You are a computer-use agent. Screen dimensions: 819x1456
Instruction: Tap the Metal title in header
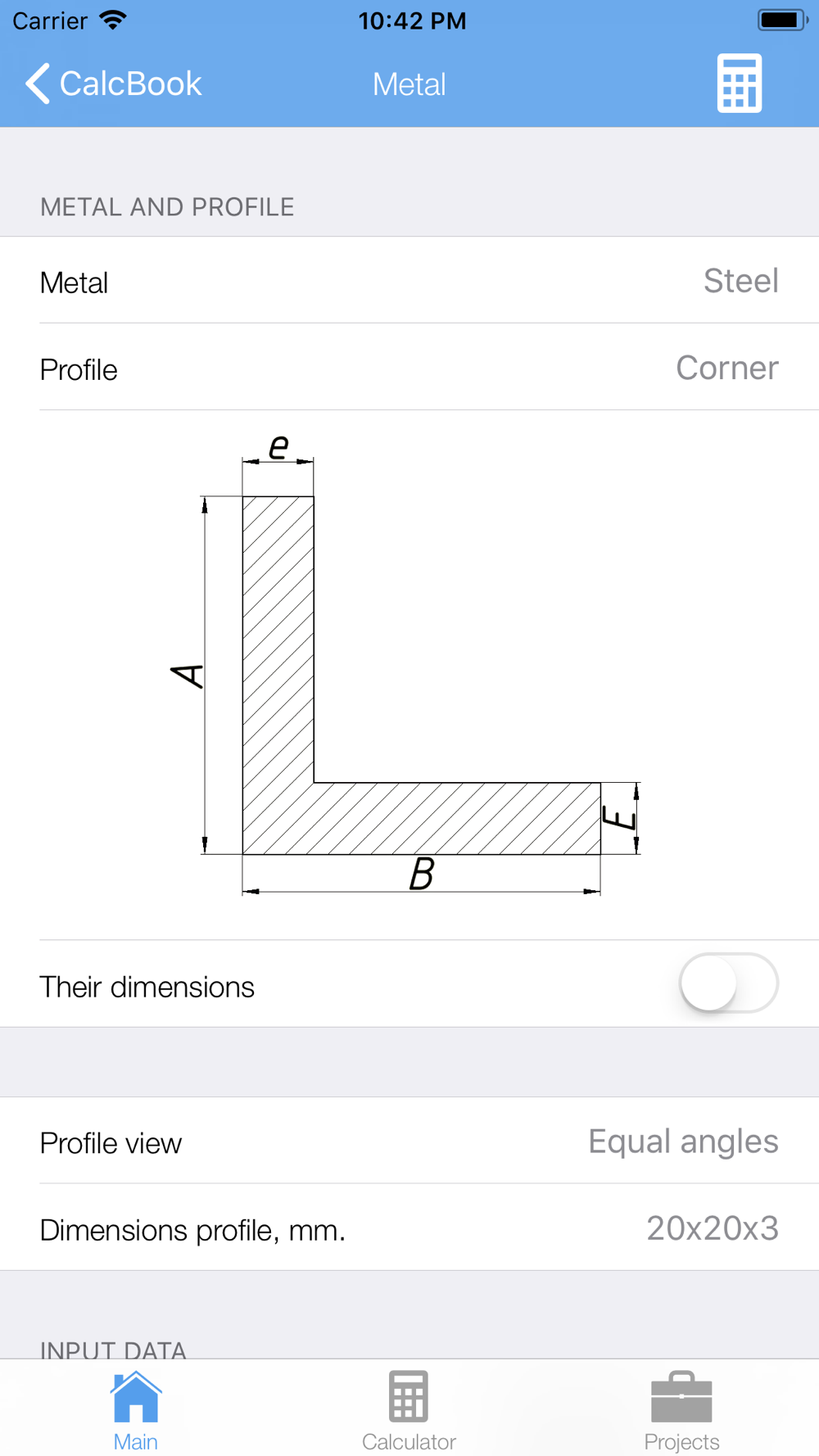click(x=409, y=84)
